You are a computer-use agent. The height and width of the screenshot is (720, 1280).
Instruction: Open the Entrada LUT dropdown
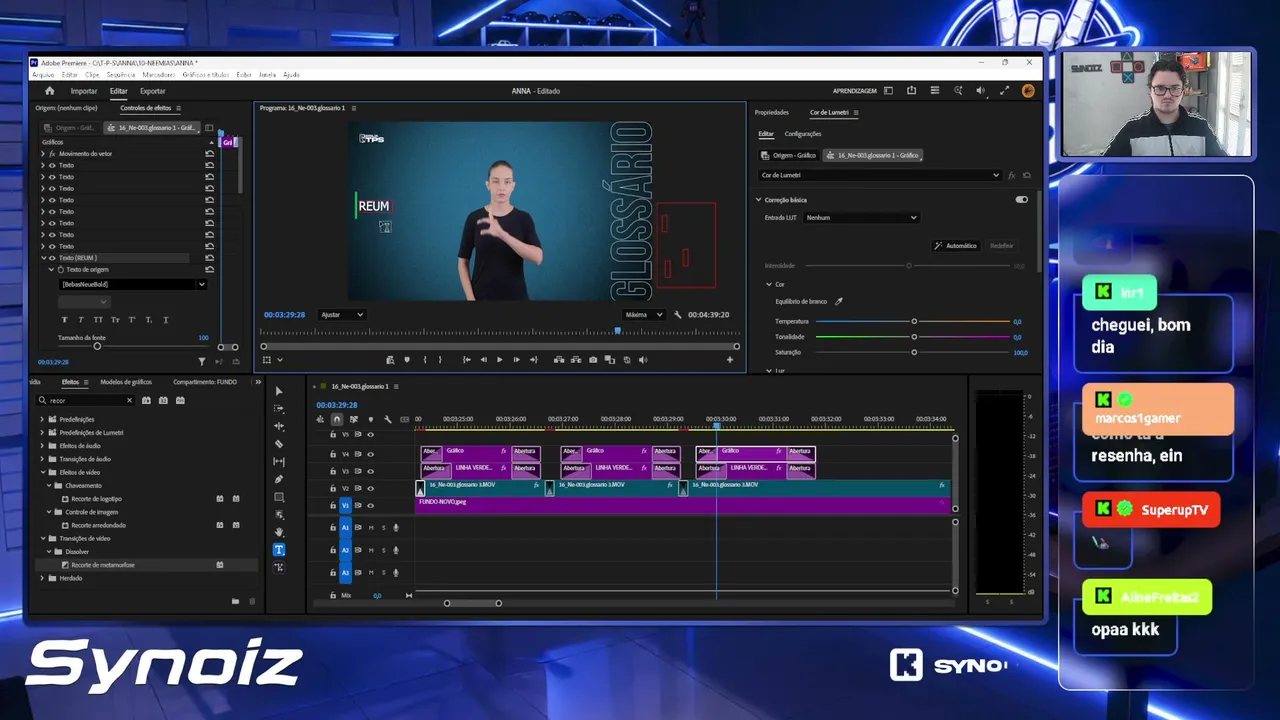pos(860,217)
